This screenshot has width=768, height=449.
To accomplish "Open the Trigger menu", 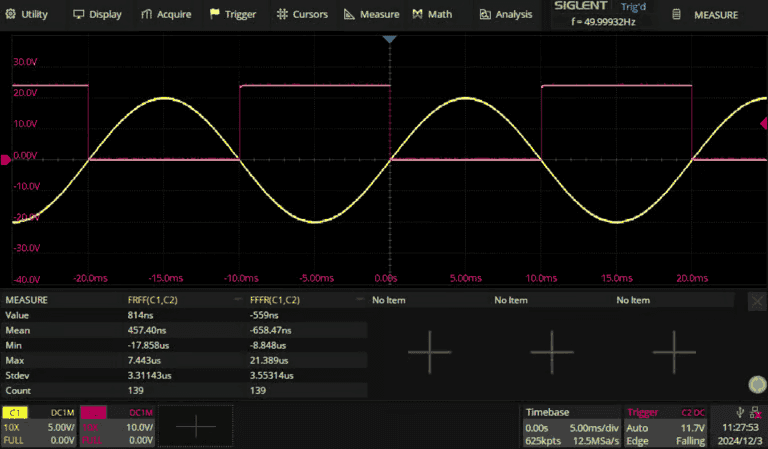I will click(233, 14).
